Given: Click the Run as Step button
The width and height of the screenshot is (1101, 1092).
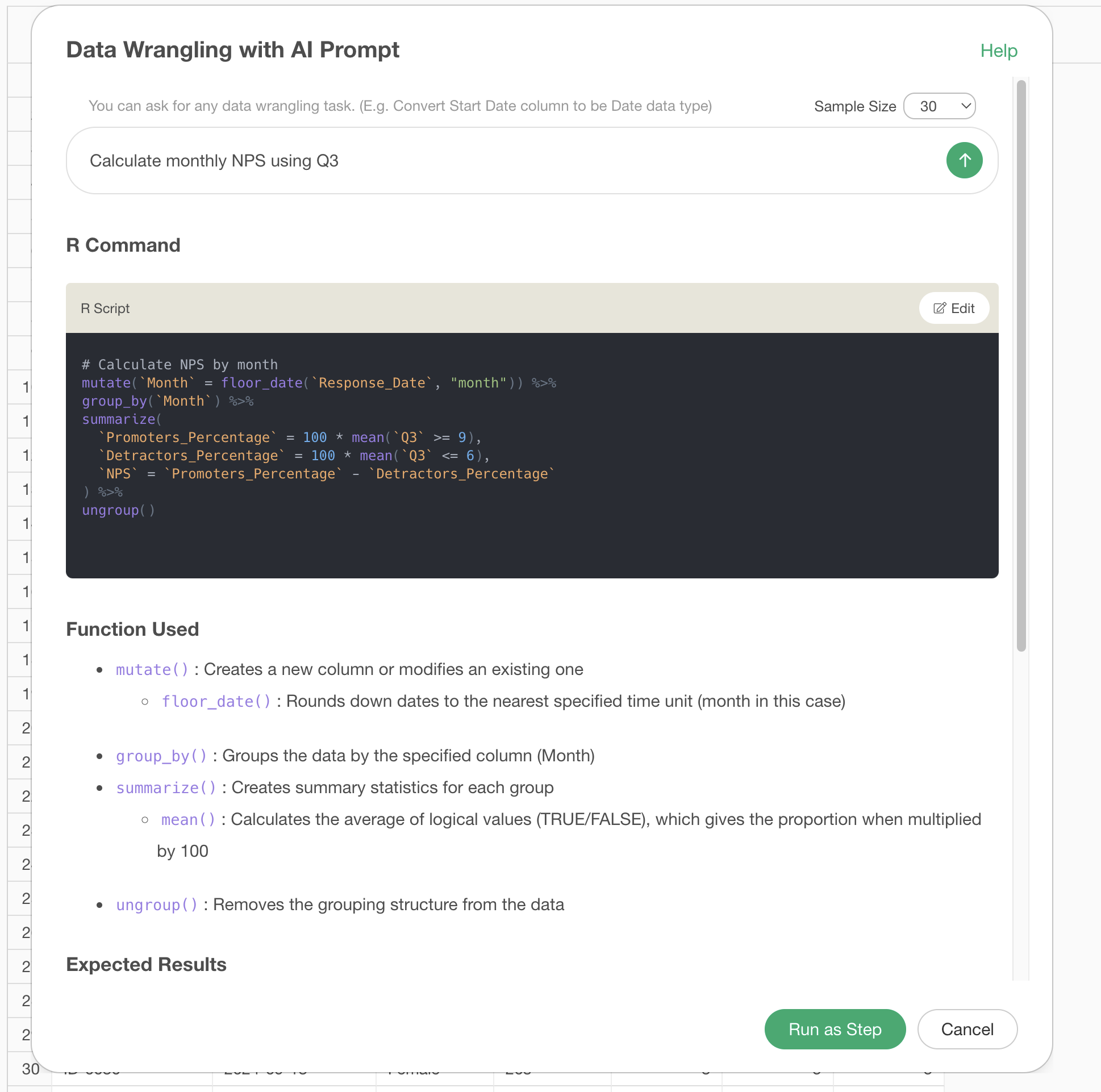Looking at the screenshot, I should (x=835, y=1030).
